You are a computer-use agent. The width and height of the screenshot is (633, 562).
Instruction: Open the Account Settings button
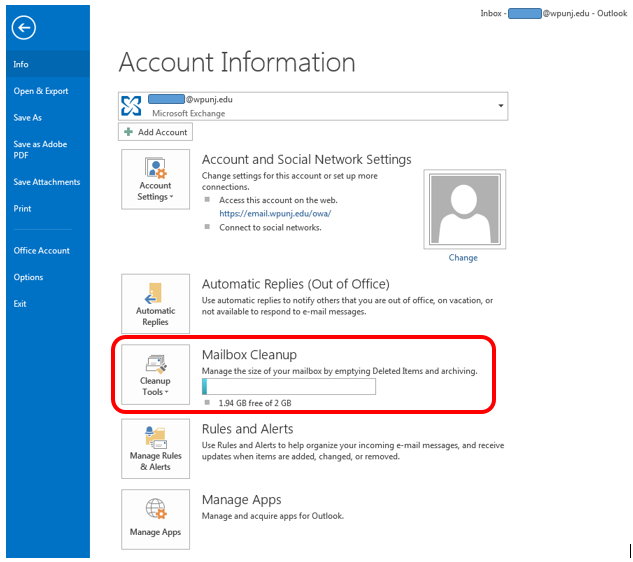click(x=155, y=179)
